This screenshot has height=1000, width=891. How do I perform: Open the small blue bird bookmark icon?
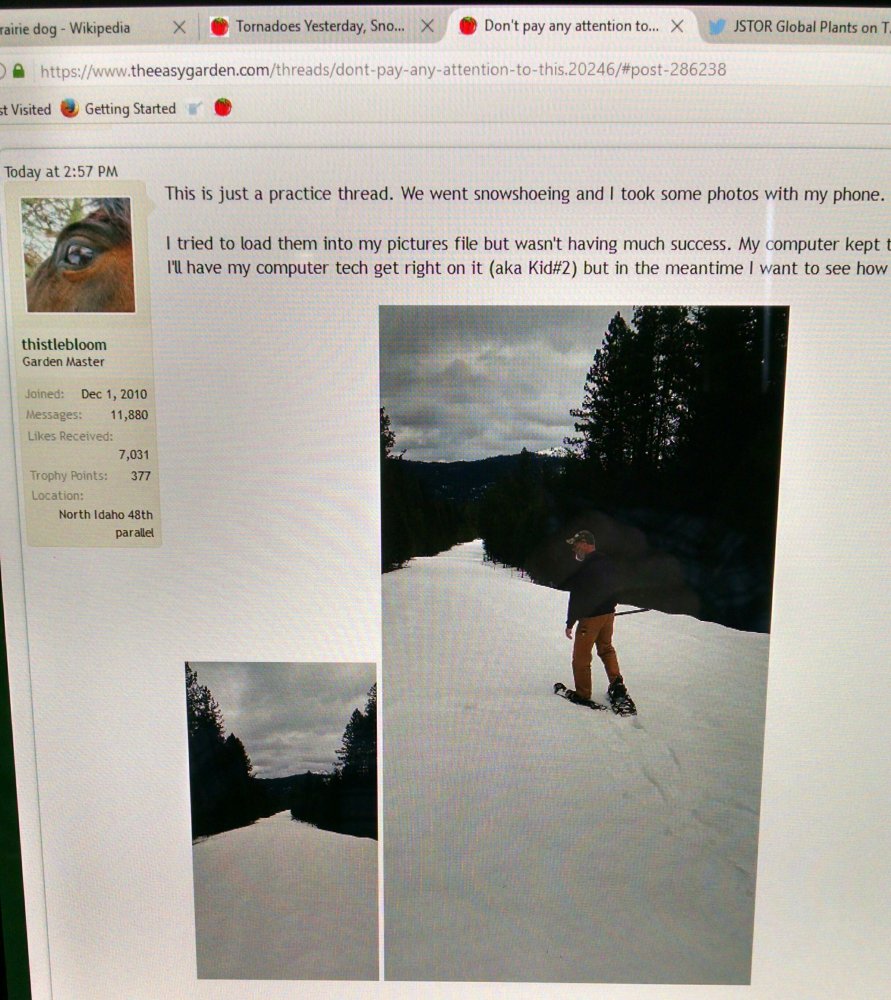click(x=195, y=108)
